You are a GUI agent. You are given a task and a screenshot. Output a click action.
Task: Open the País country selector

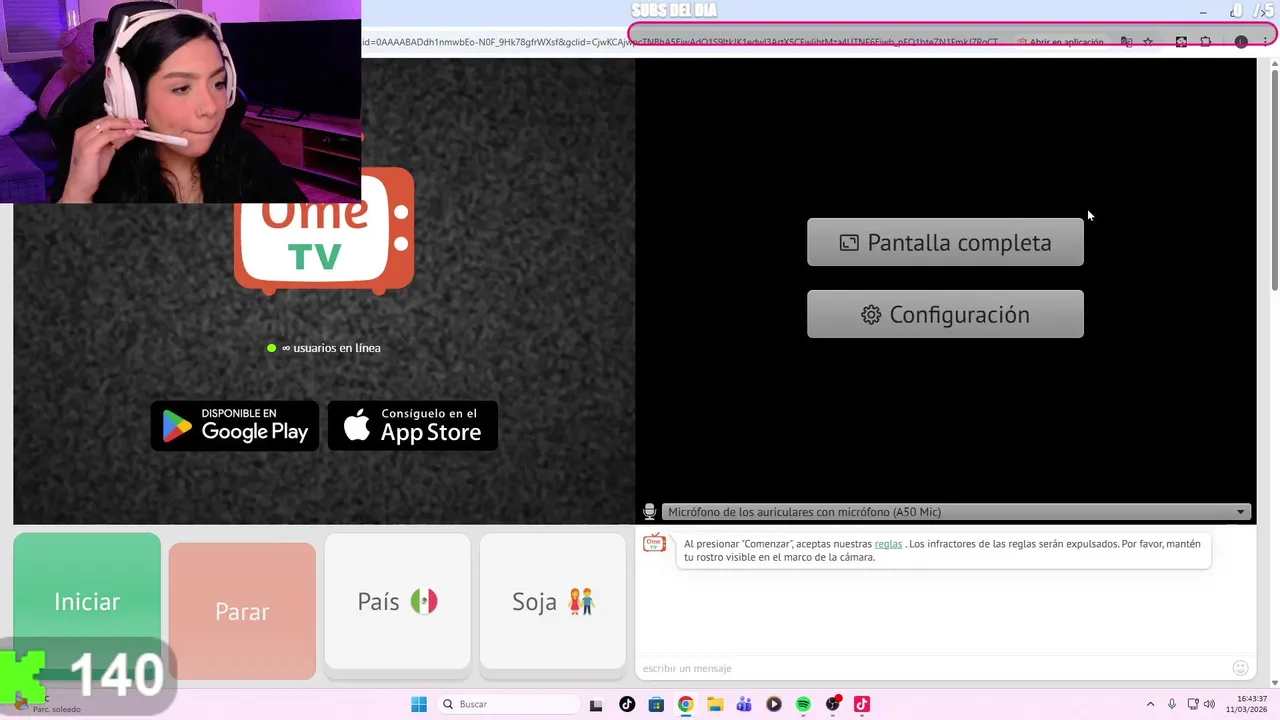397,601
